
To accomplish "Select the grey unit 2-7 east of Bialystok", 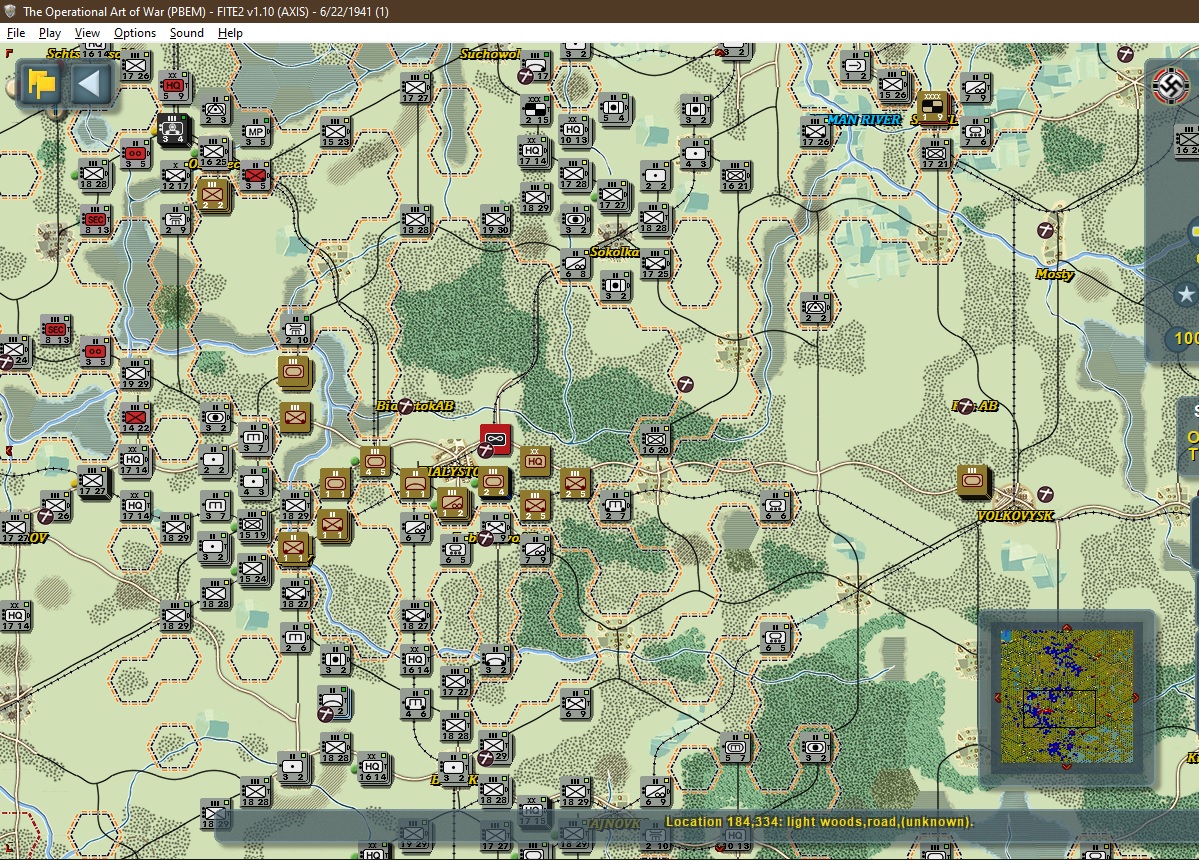I will coord(616,505).
